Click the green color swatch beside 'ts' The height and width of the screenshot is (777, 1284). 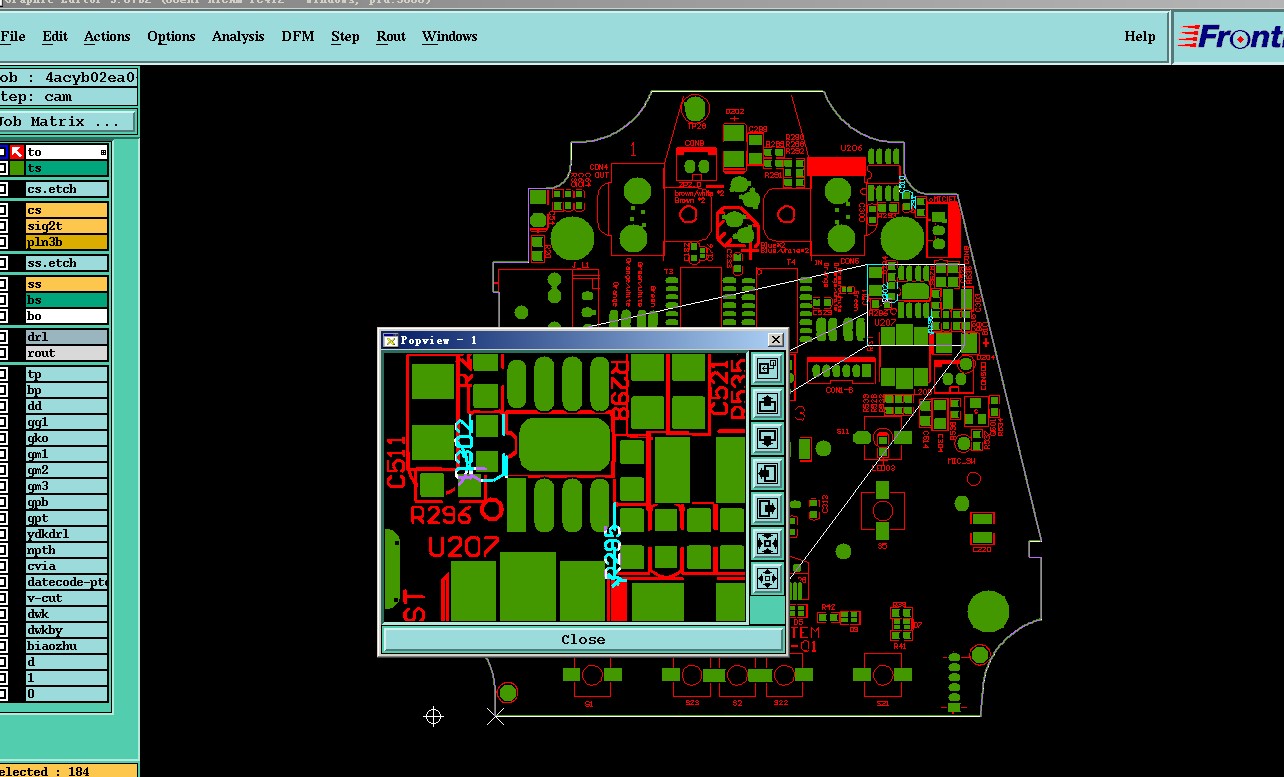[16, 168]
